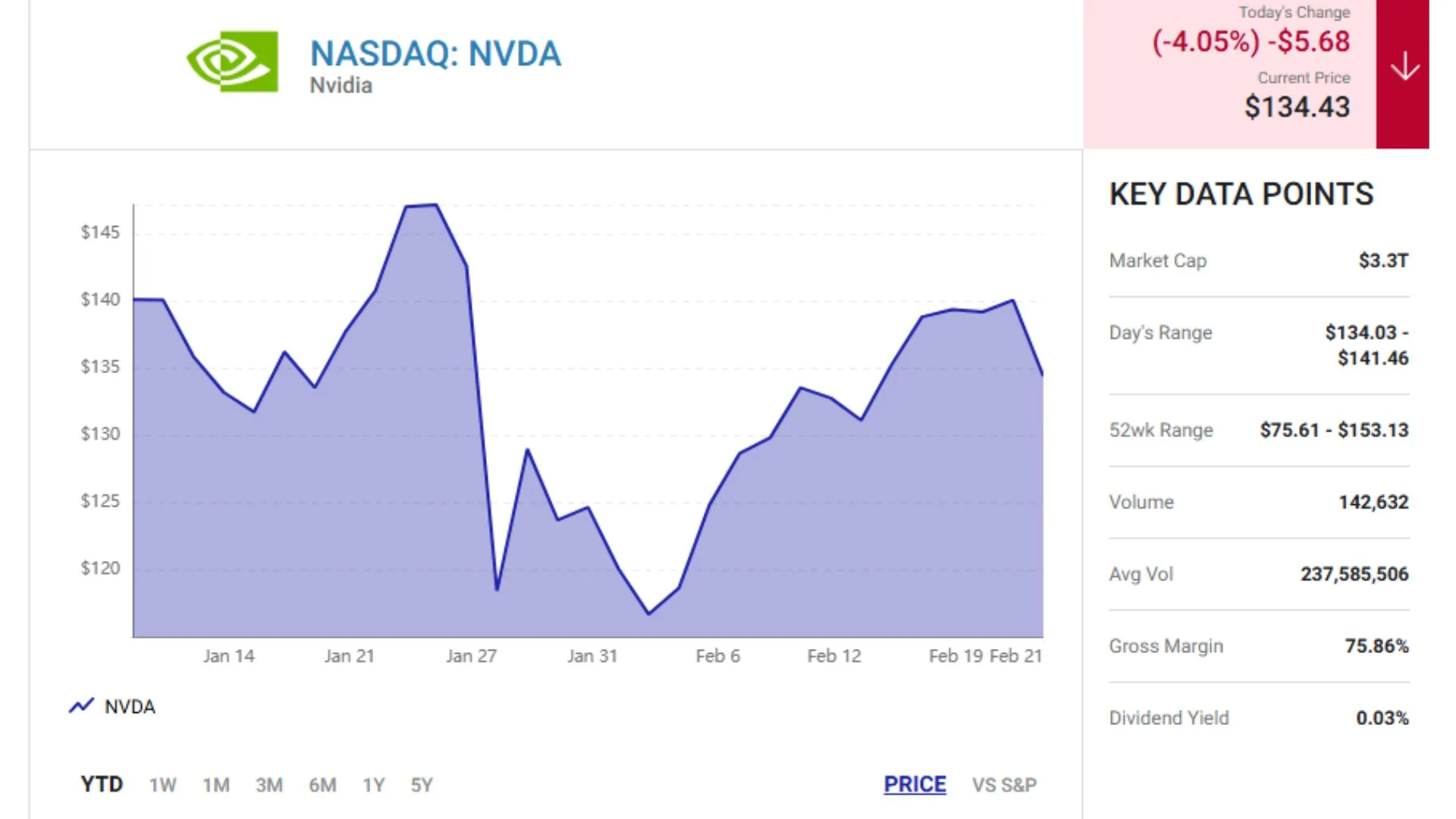This screenshot has width=1456, height=819.
Task: Open the NASDAQ: NVDA ticker heading
Action: pos(436,54)
